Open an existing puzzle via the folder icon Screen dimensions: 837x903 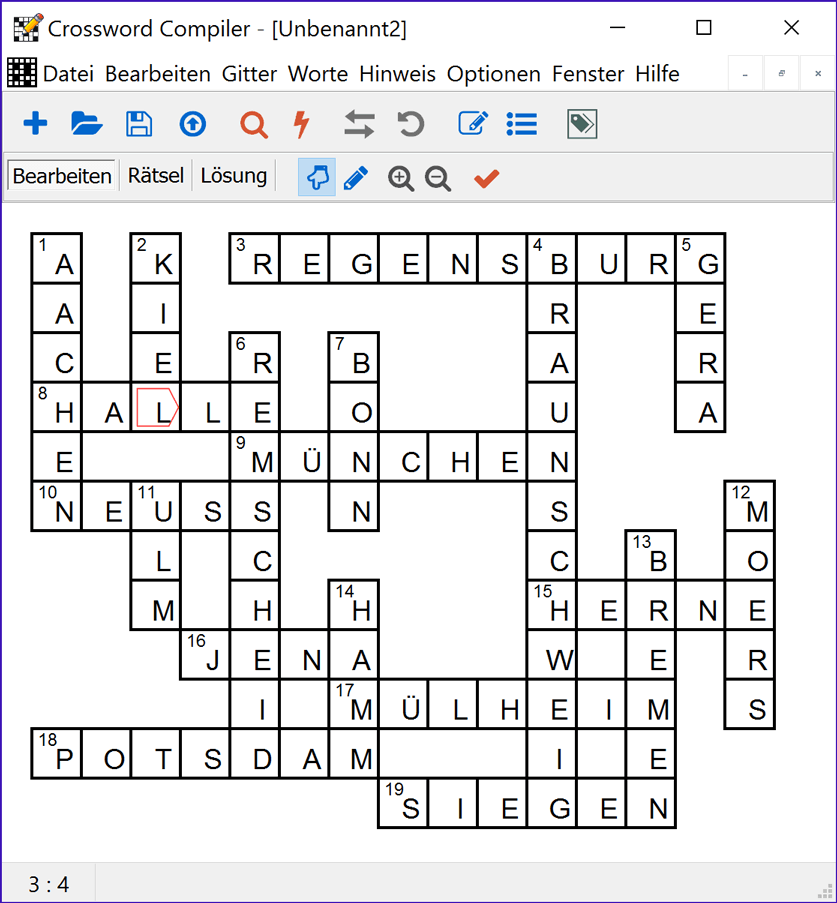[x=86, y=123]
